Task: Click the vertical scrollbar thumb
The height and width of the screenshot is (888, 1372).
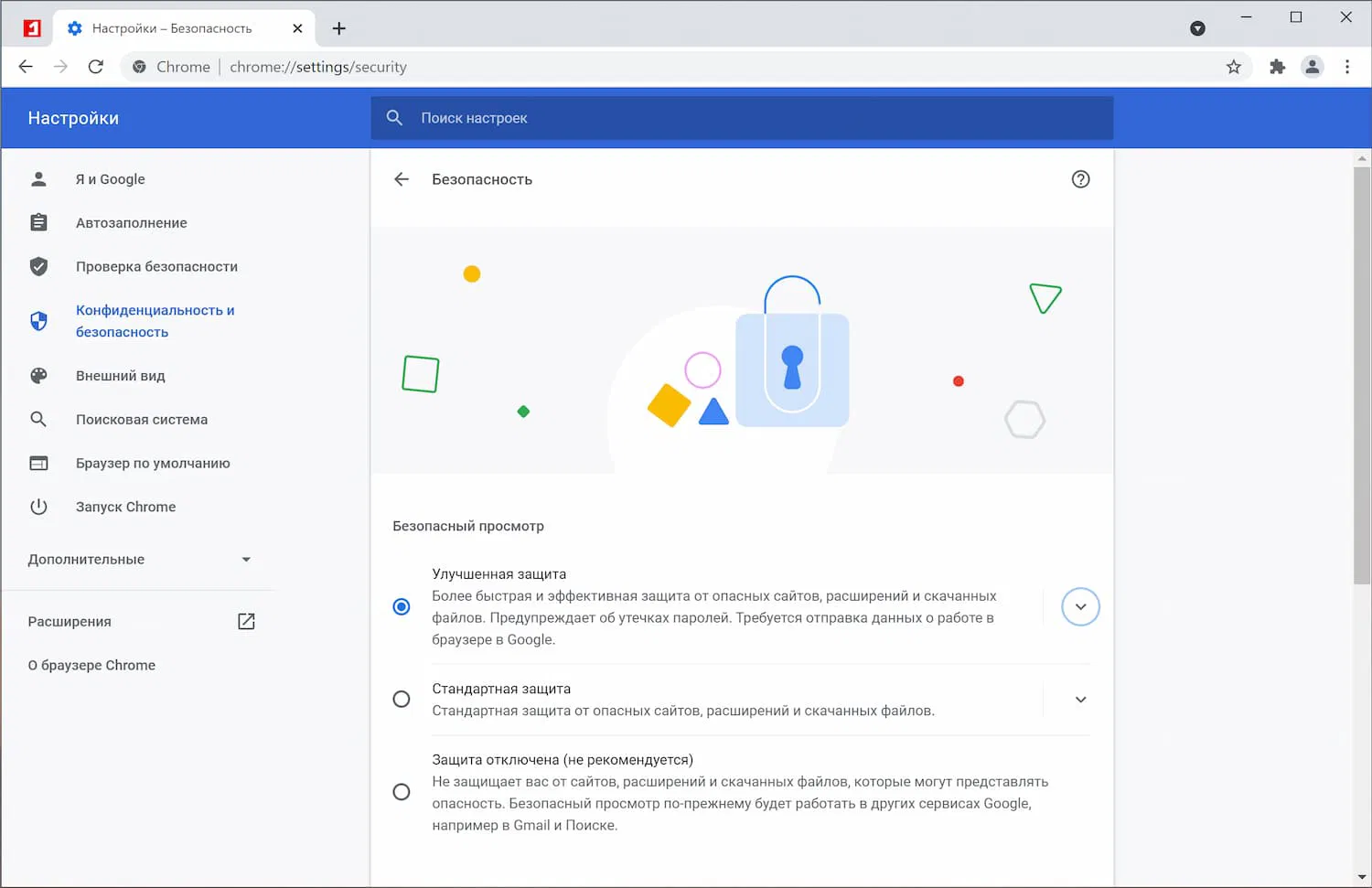Action: (1362, 375)
